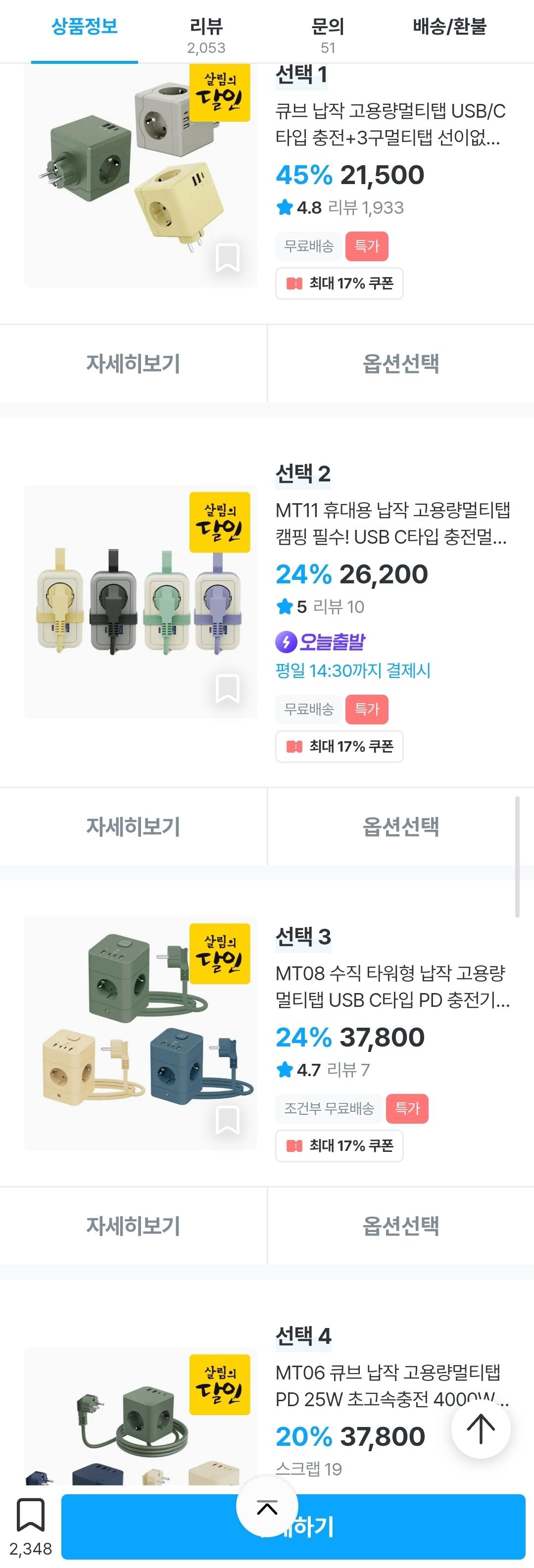Bookmark the 선택 1 cube multitap product

[x=227, y=257]
